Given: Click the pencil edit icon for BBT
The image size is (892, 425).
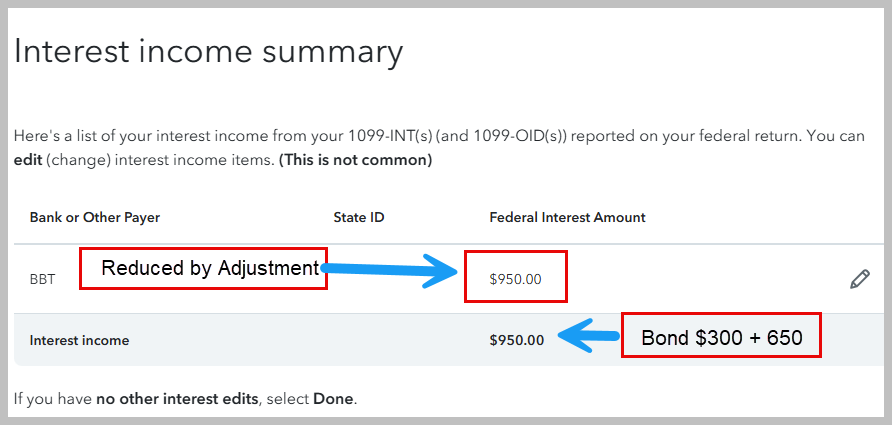Looking at the screenshot, I should [x=859, y=279].
